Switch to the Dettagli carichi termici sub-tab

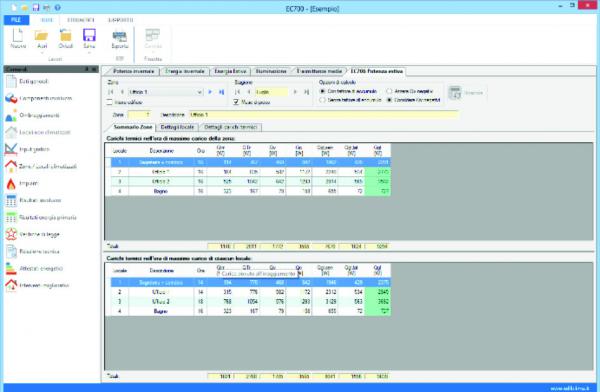click(x=230, y=127)
